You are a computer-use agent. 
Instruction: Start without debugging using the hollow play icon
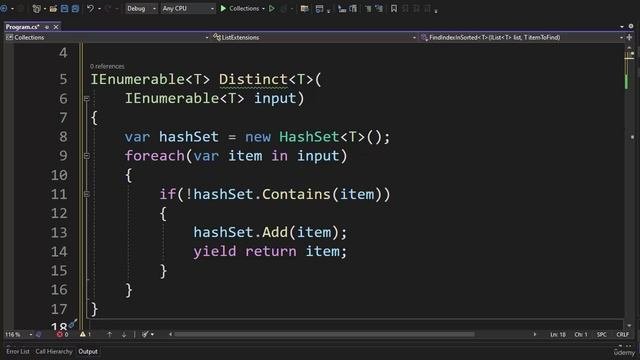[x=271, y=9]
